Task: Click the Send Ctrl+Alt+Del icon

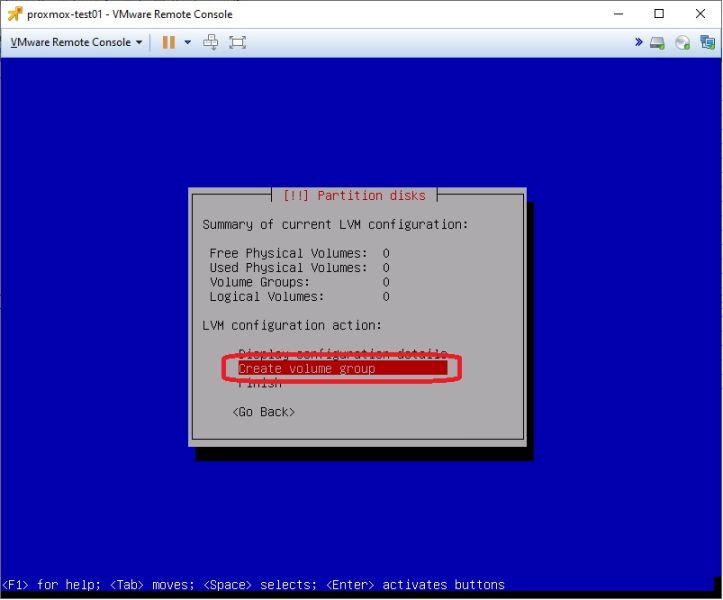Action: (211, 42)
